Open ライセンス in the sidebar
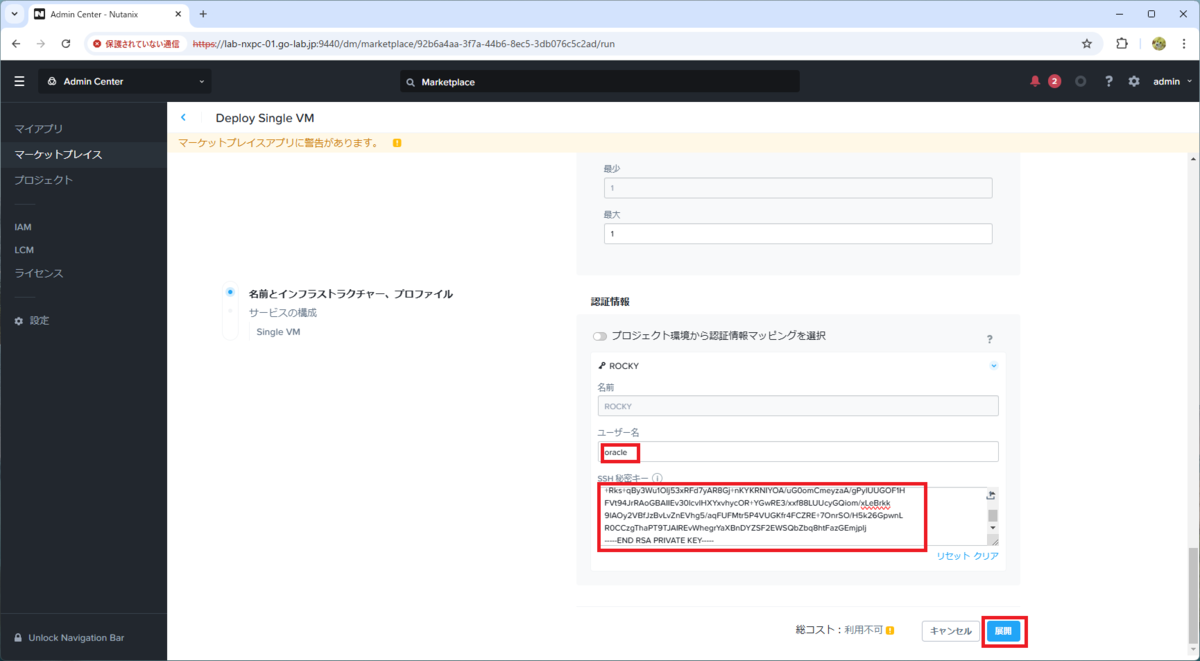The height and width of the screenshot is (661, 1200). coord(39,273)
